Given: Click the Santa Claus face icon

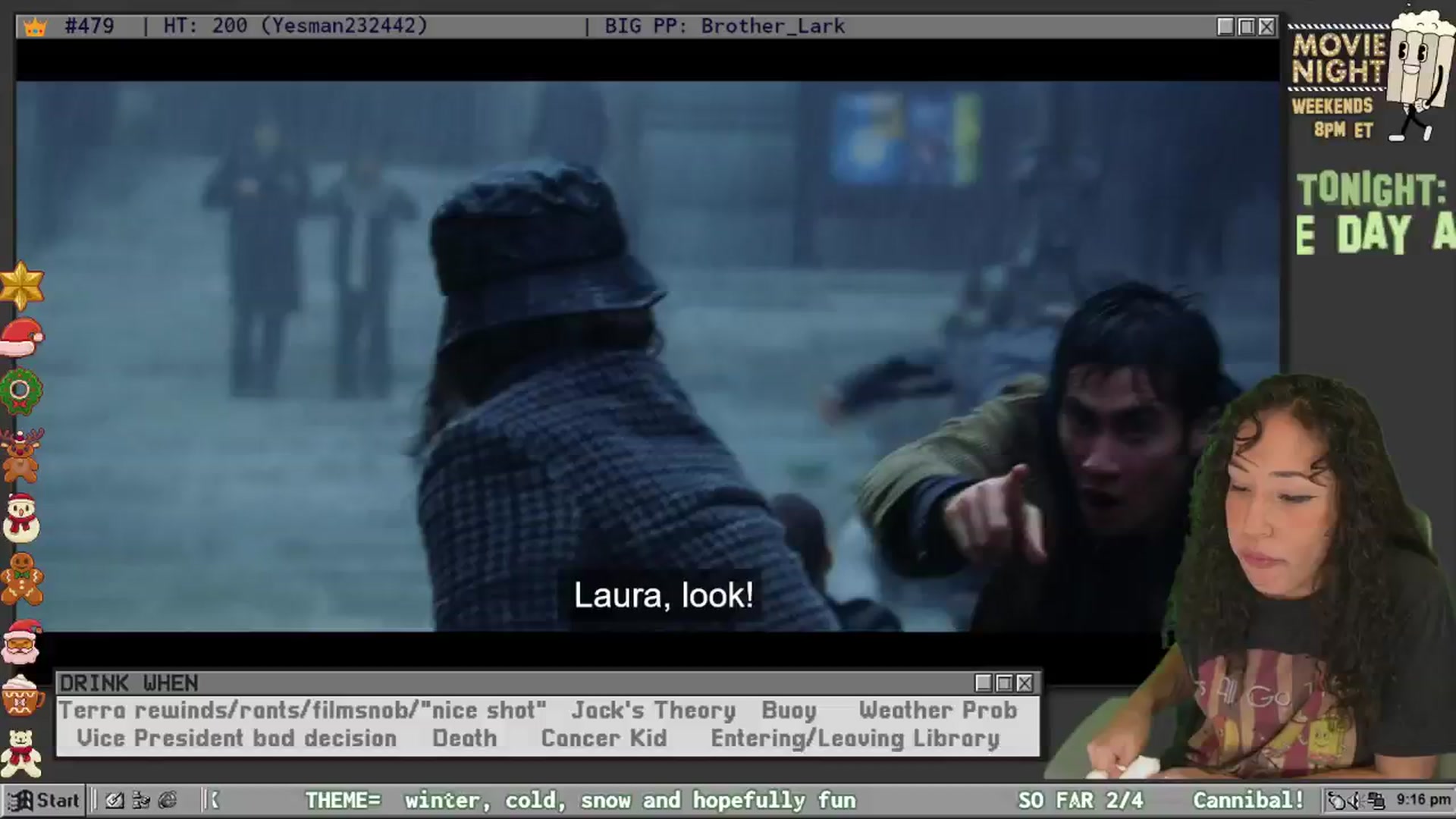Looking at the screenshot, I should tap(21, 642).
